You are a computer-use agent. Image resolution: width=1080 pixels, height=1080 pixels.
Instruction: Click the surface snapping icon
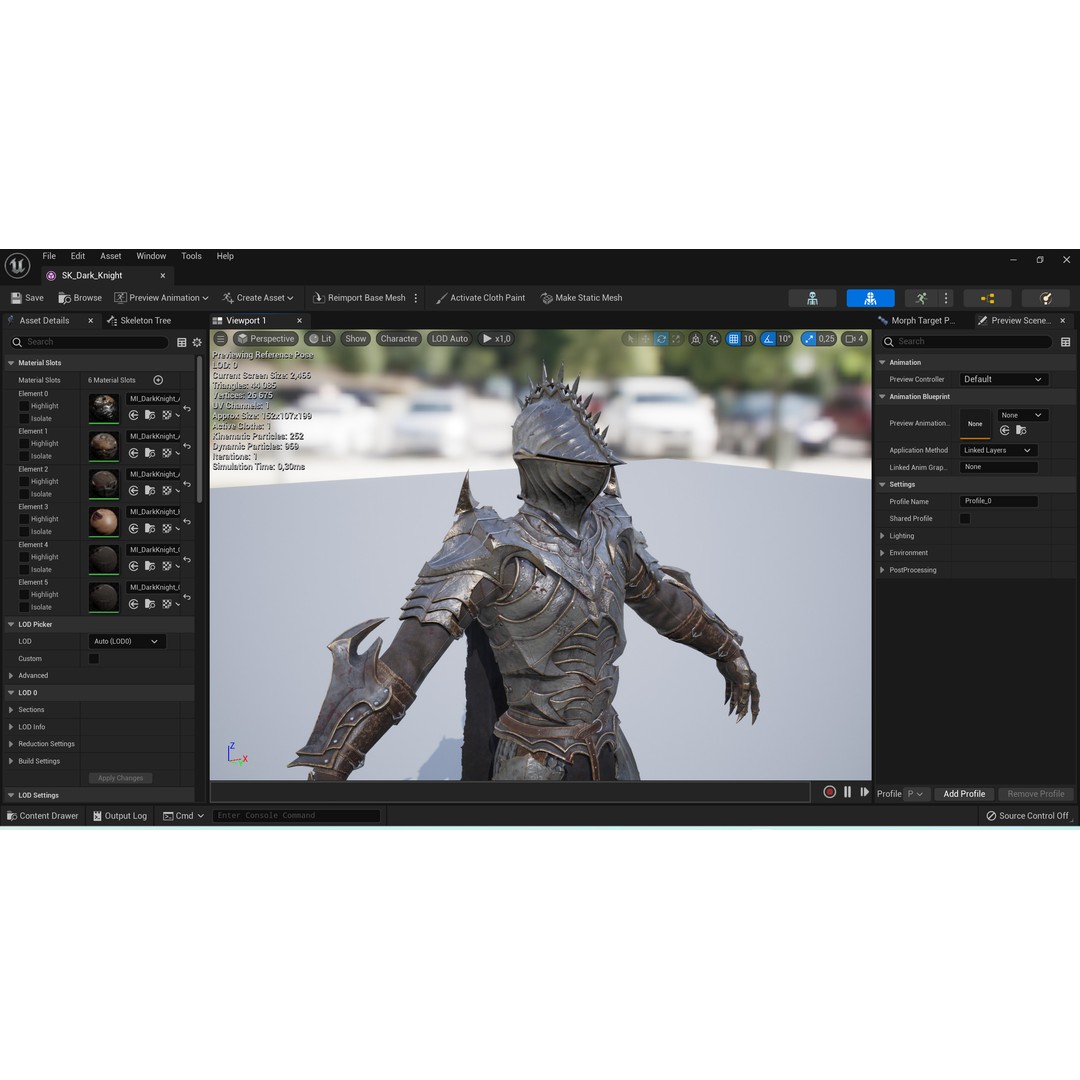coord(714,339)
